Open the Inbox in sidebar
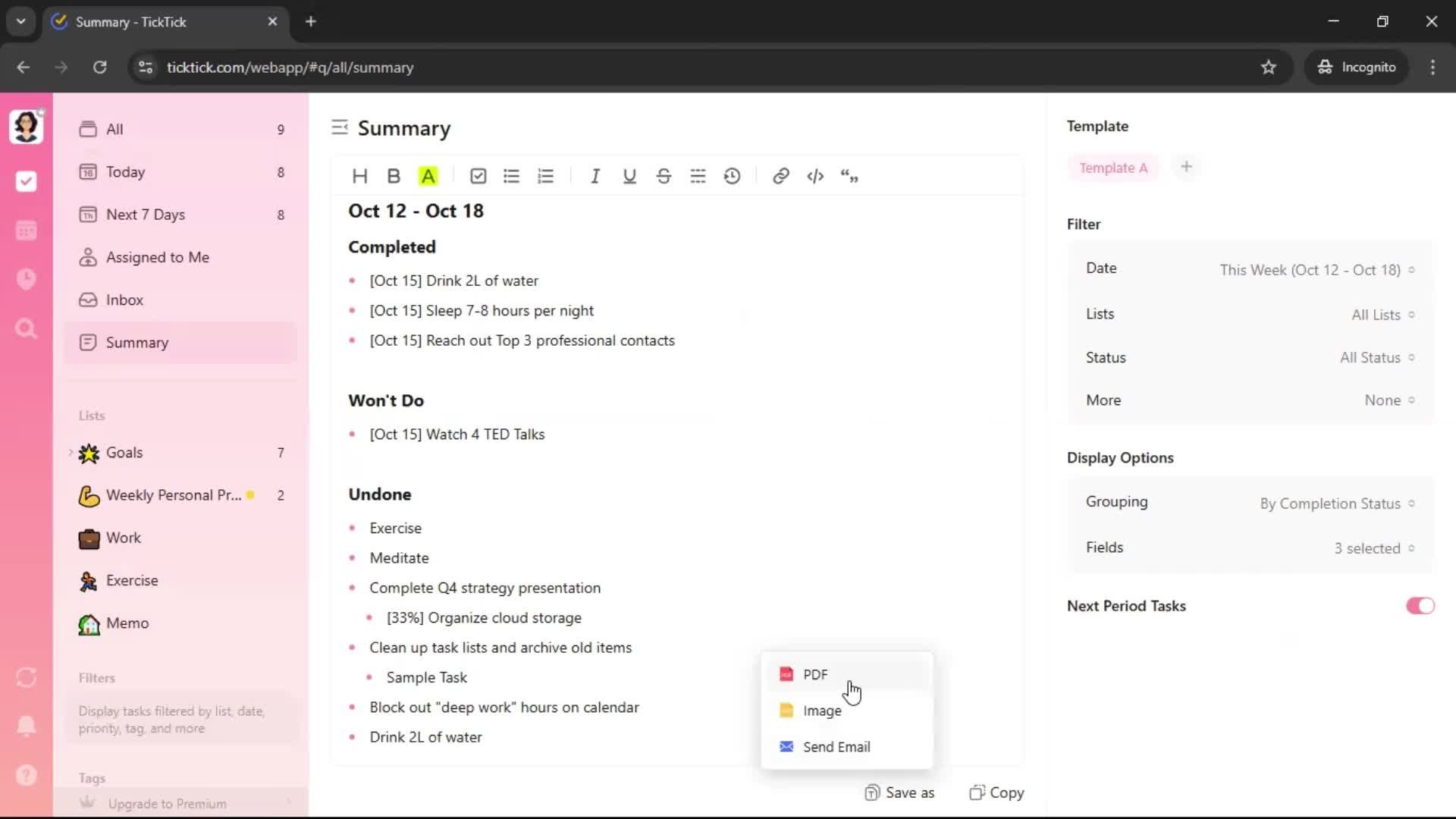 [x=124, y=300]
